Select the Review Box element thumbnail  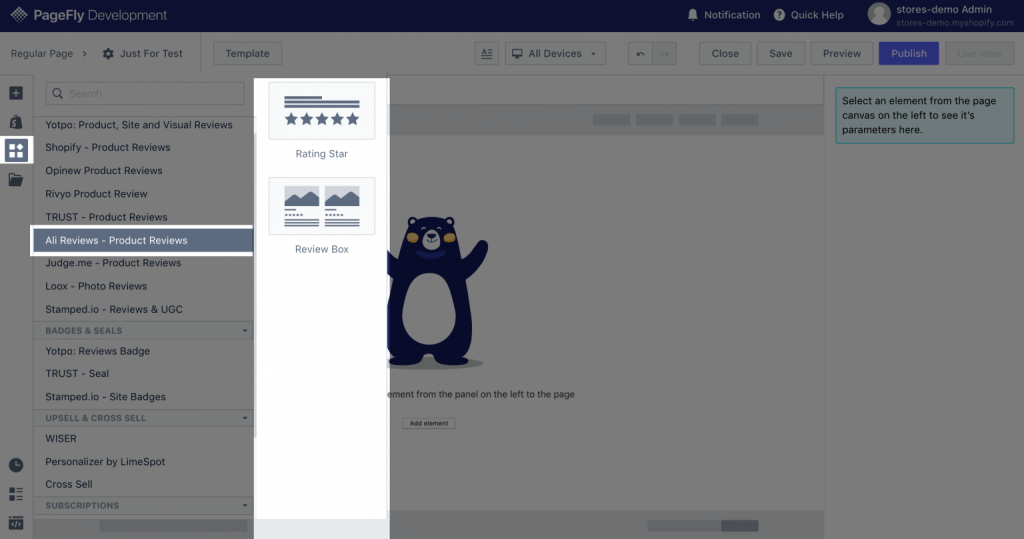[x=321, y=206]
